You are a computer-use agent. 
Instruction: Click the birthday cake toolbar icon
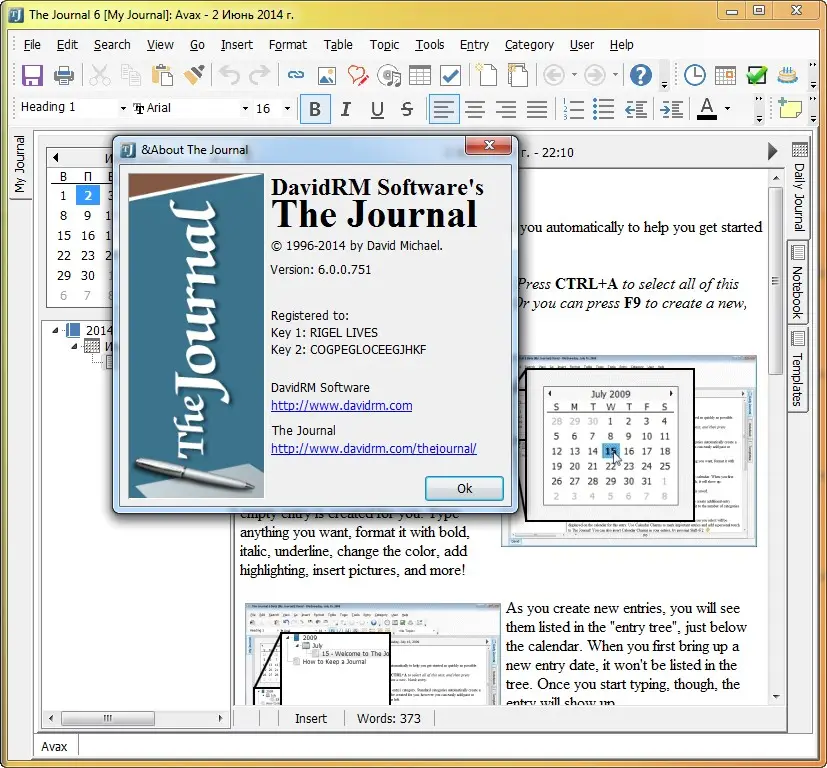click(788, 75)
